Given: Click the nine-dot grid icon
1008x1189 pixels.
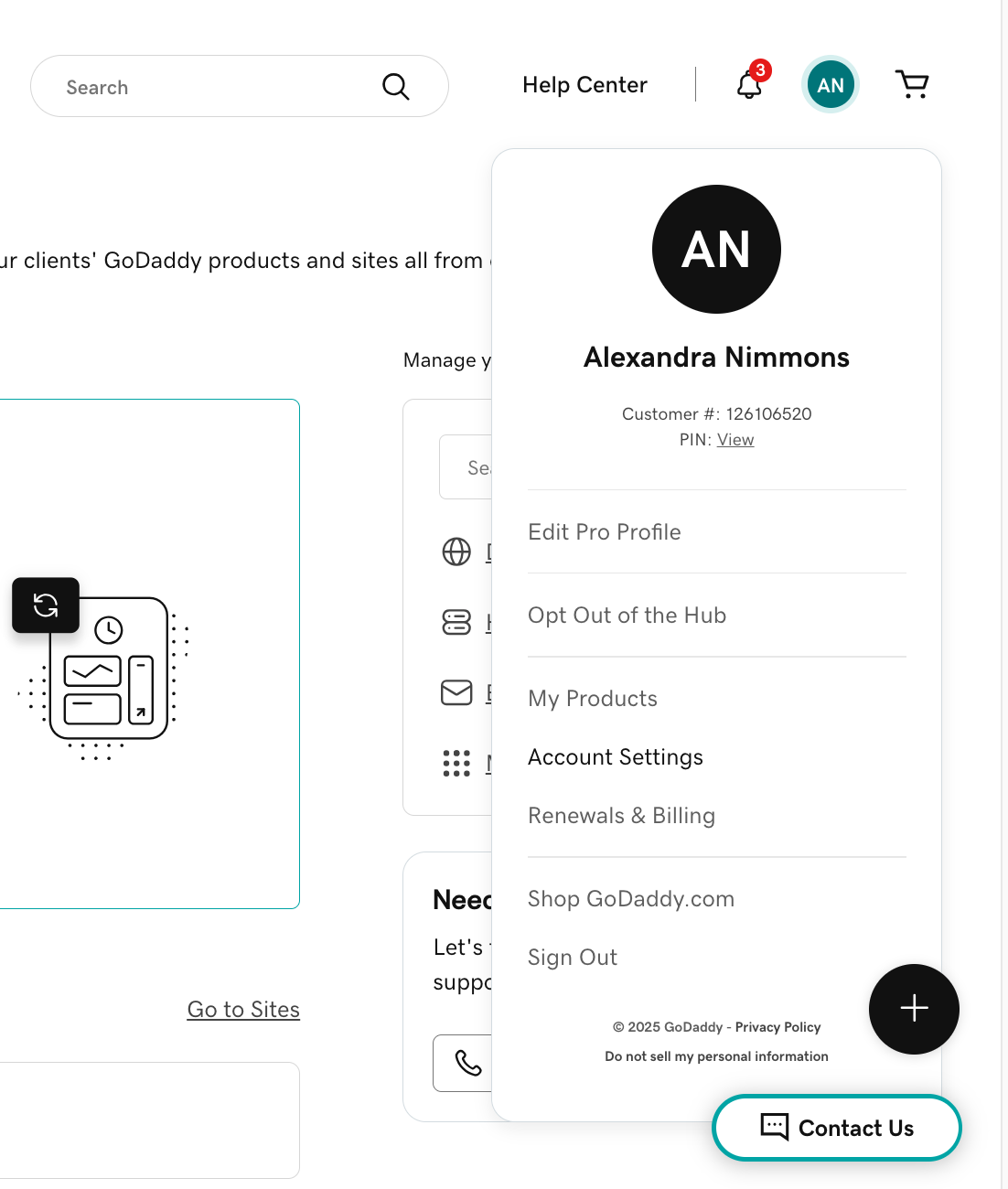Looking at the screenshot, I should pos(456,763).
